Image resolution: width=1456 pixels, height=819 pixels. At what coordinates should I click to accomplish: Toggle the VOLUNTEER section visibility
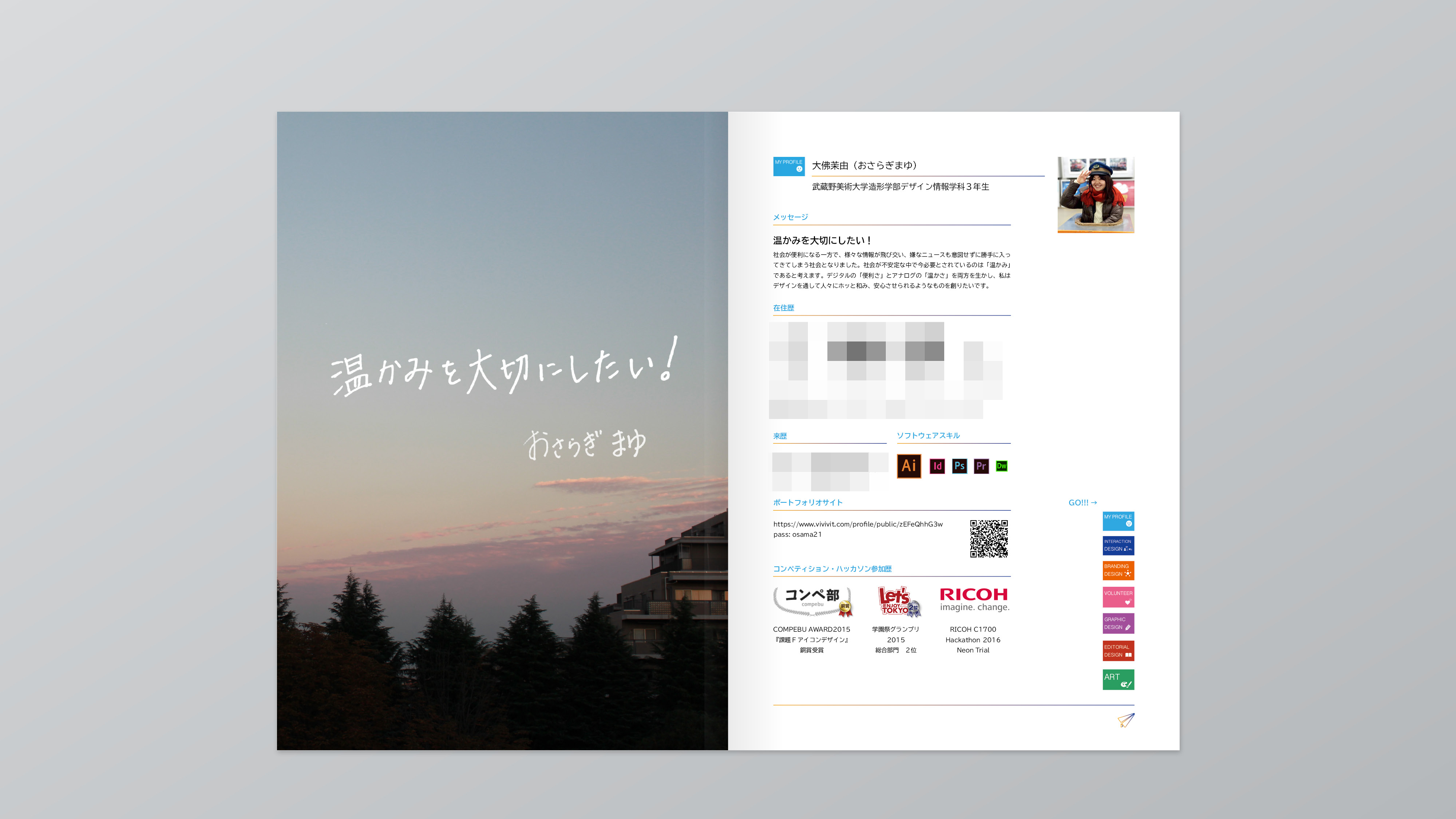tap(1118, 597)
